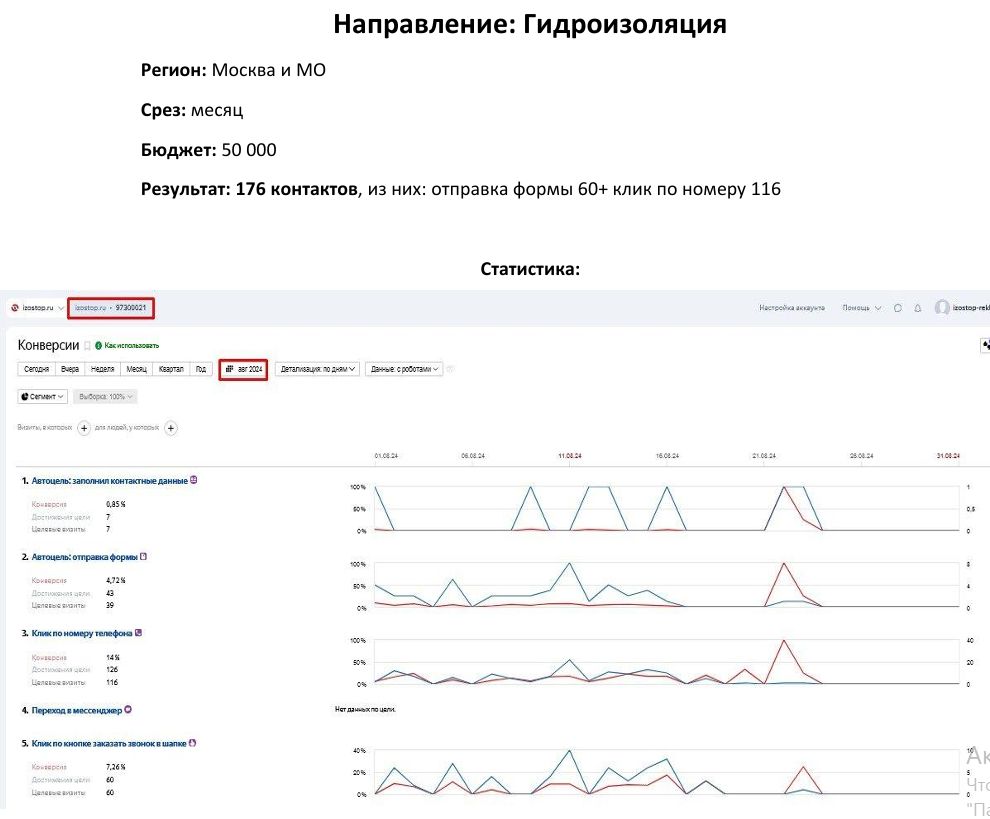
Task: Click 'Достижения цели' value 43
Action: (110, 593)
